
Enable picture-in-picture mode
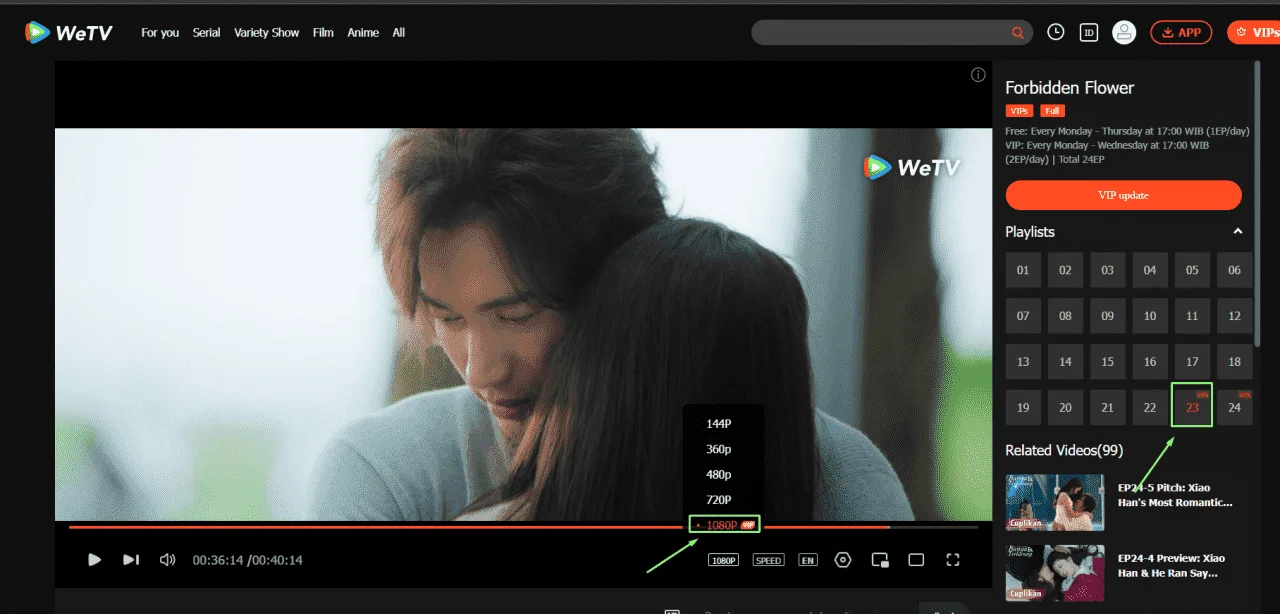(880, 560)
